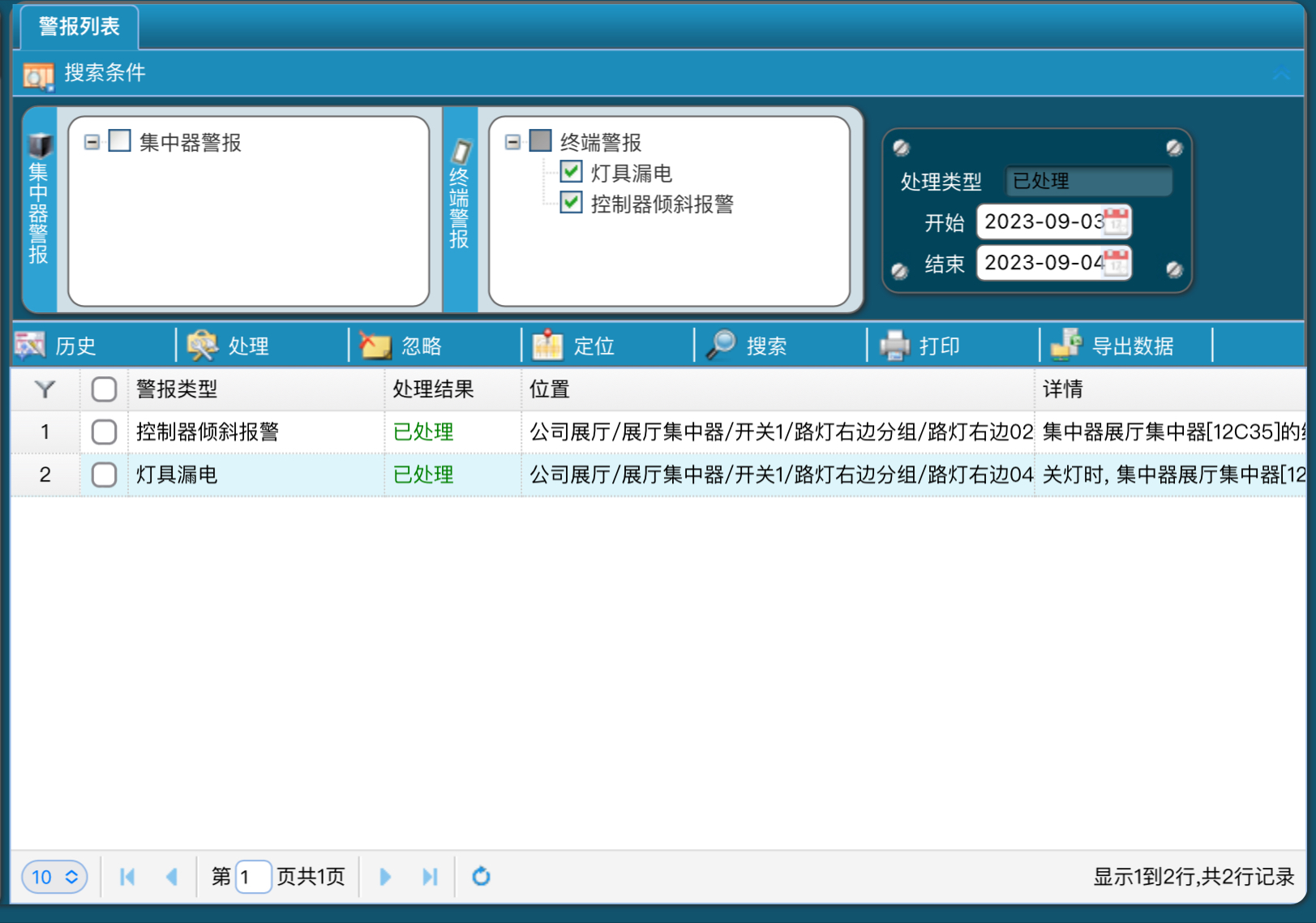Uncheck the 灯具漏电 alarm type checkbox

click(x=571, y=172)
